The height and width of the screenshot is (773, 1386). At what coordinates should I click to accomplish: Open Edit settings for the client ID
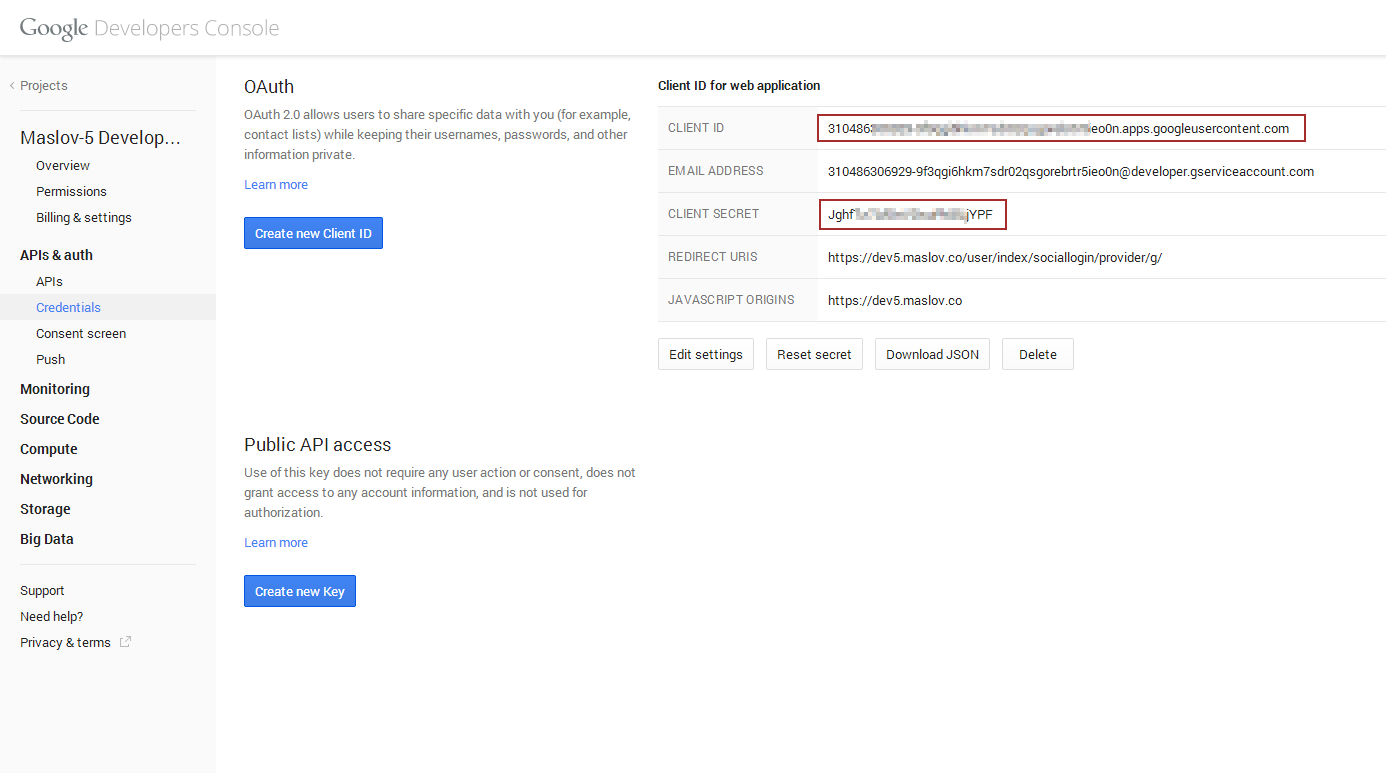click(x=706, y=354)
